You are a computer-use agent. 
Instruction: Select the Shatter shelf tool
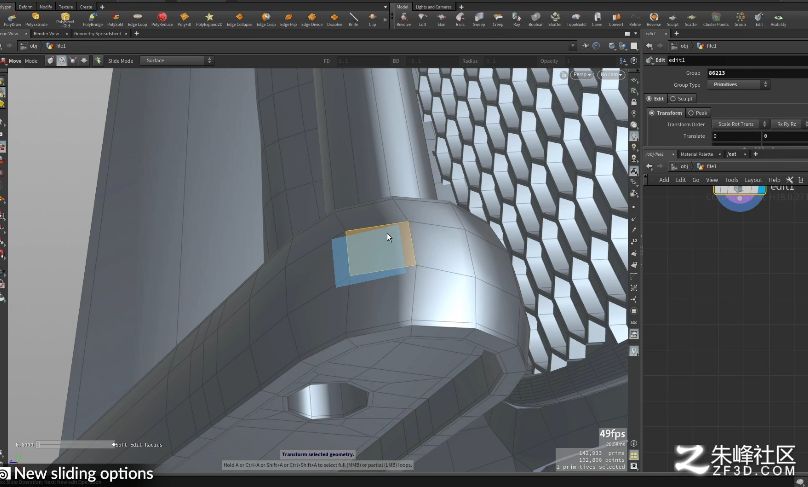[x=555, y=20]
